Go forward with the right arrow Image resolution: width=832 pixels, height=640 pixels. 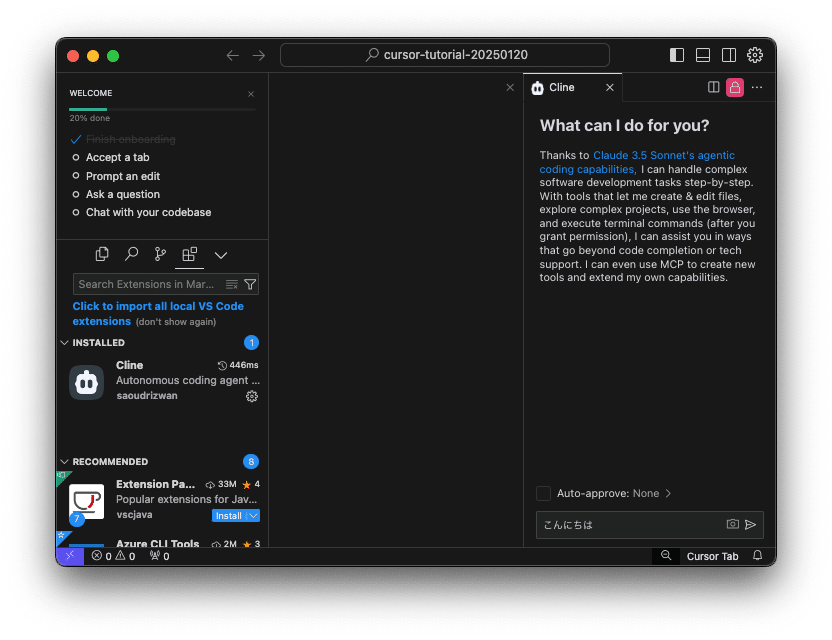(x=259, y=55)
